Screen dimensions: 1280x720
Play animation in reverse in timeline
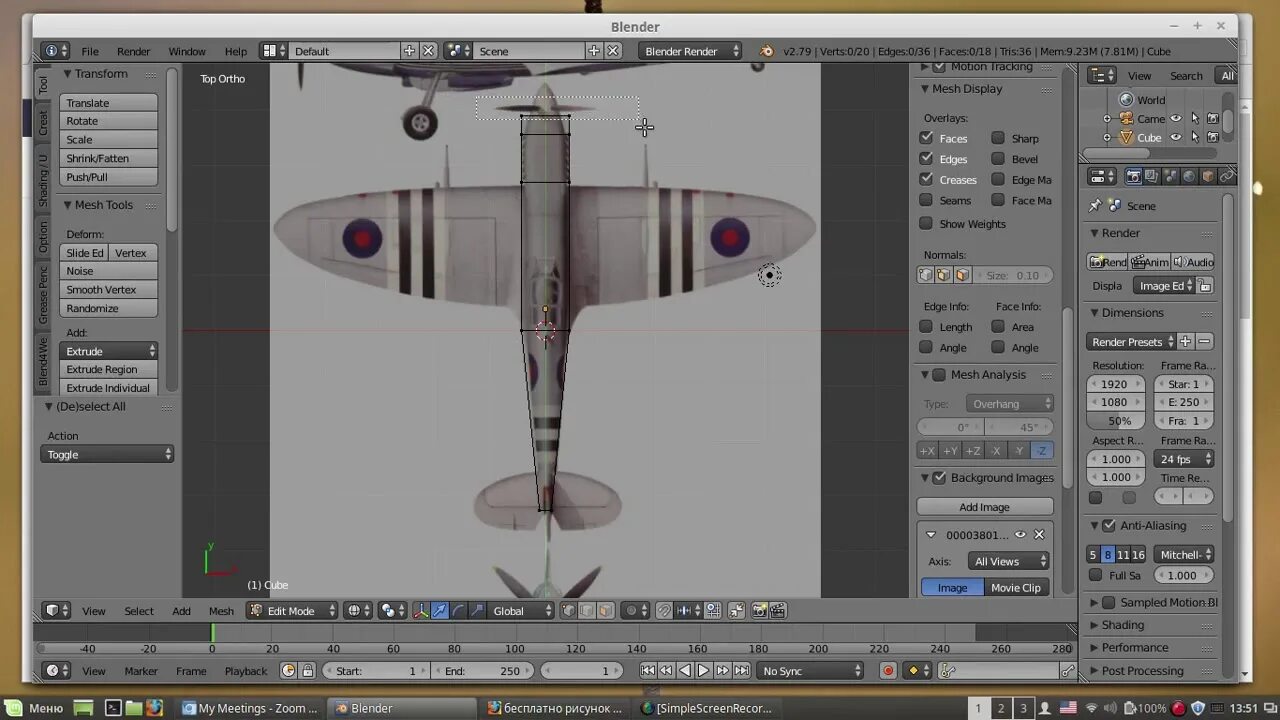tap(685, 671)
